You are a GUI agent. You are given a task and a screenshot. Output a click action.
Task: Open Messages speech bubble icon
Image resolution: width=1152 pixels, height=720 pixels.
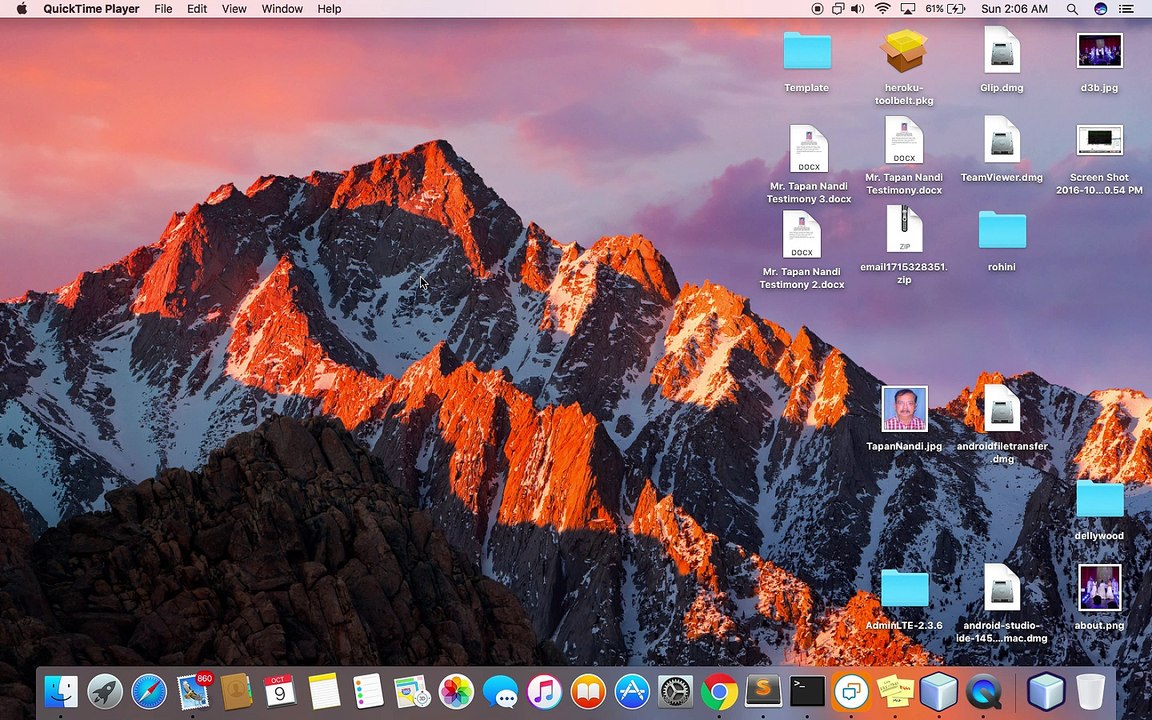tap(500, 691)
